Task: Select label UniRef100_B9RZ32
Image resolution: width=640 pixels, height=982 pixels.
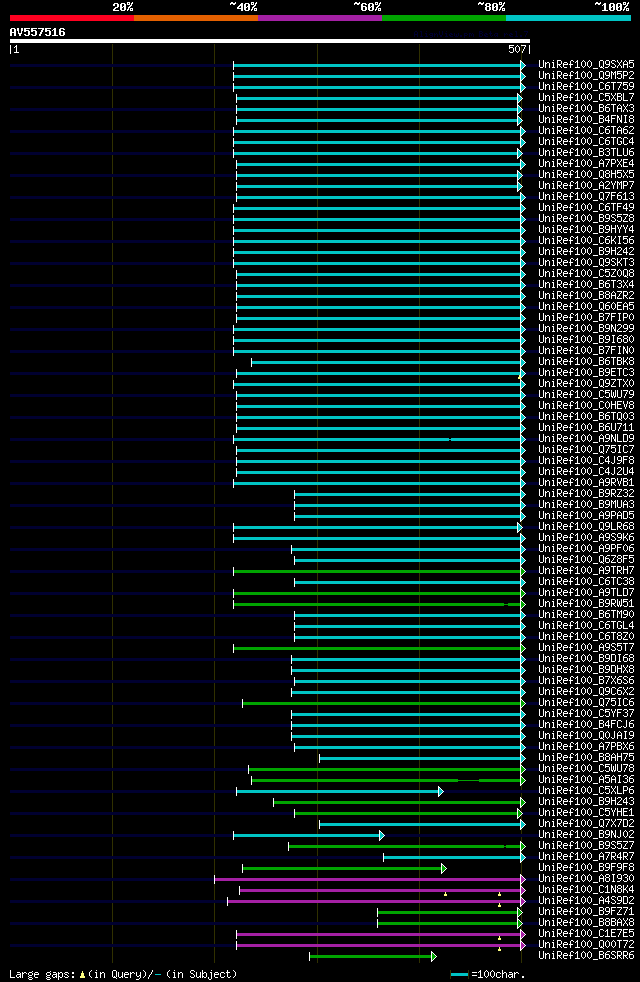Action: [586, 494]
